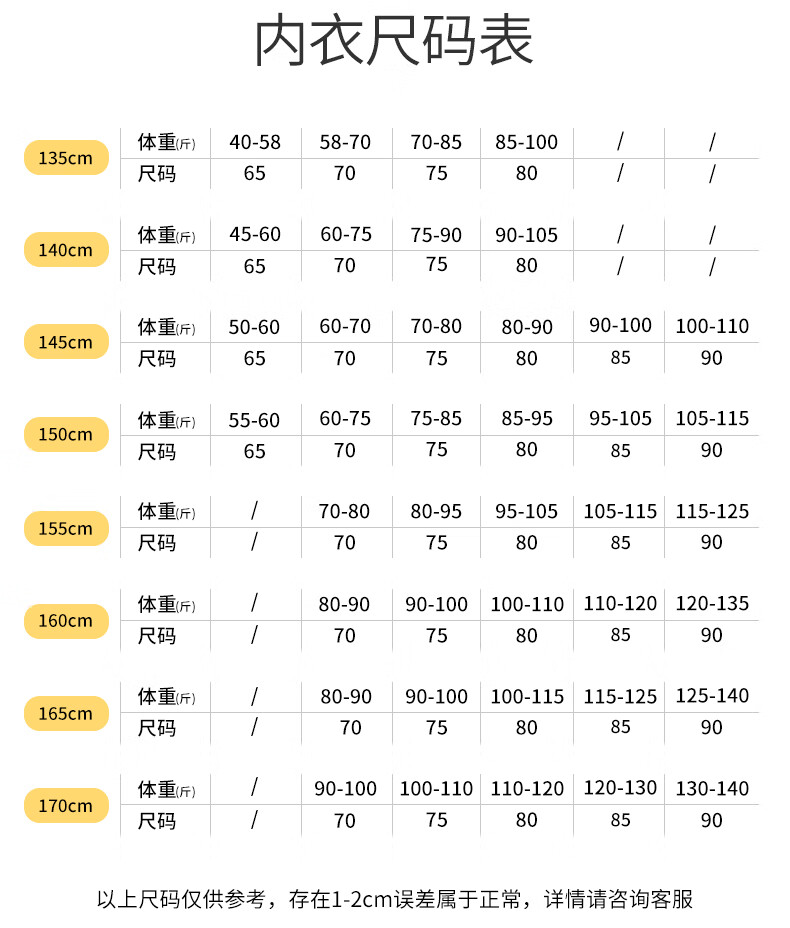The image size is (790, 928).
Task: Select weight cell 115-125 in 155cm row
Action: pos(712,511)
